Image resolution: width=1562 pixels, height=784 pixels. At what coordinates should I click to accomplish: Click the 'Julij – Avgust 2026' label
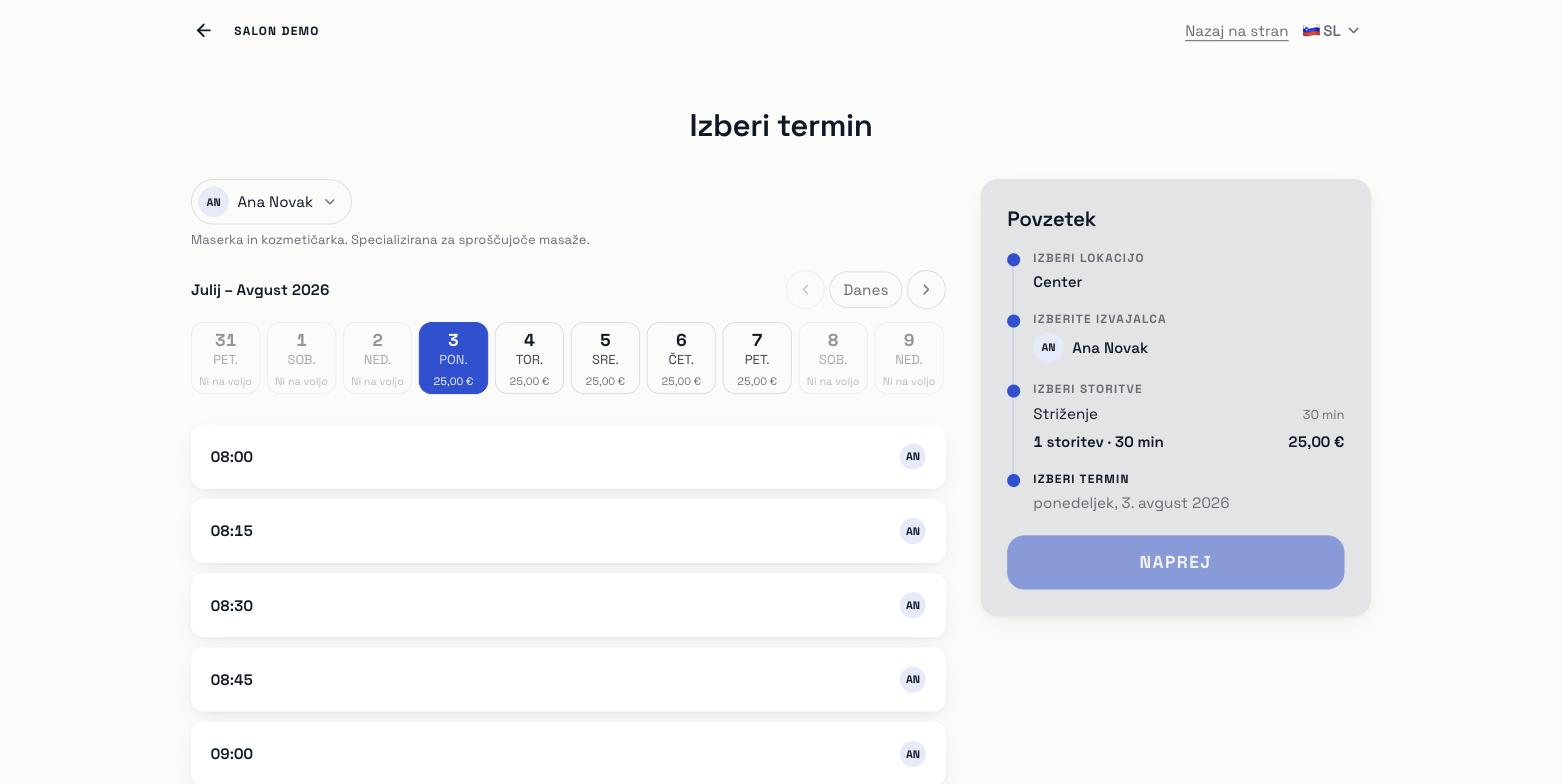(x=260, y=290)
